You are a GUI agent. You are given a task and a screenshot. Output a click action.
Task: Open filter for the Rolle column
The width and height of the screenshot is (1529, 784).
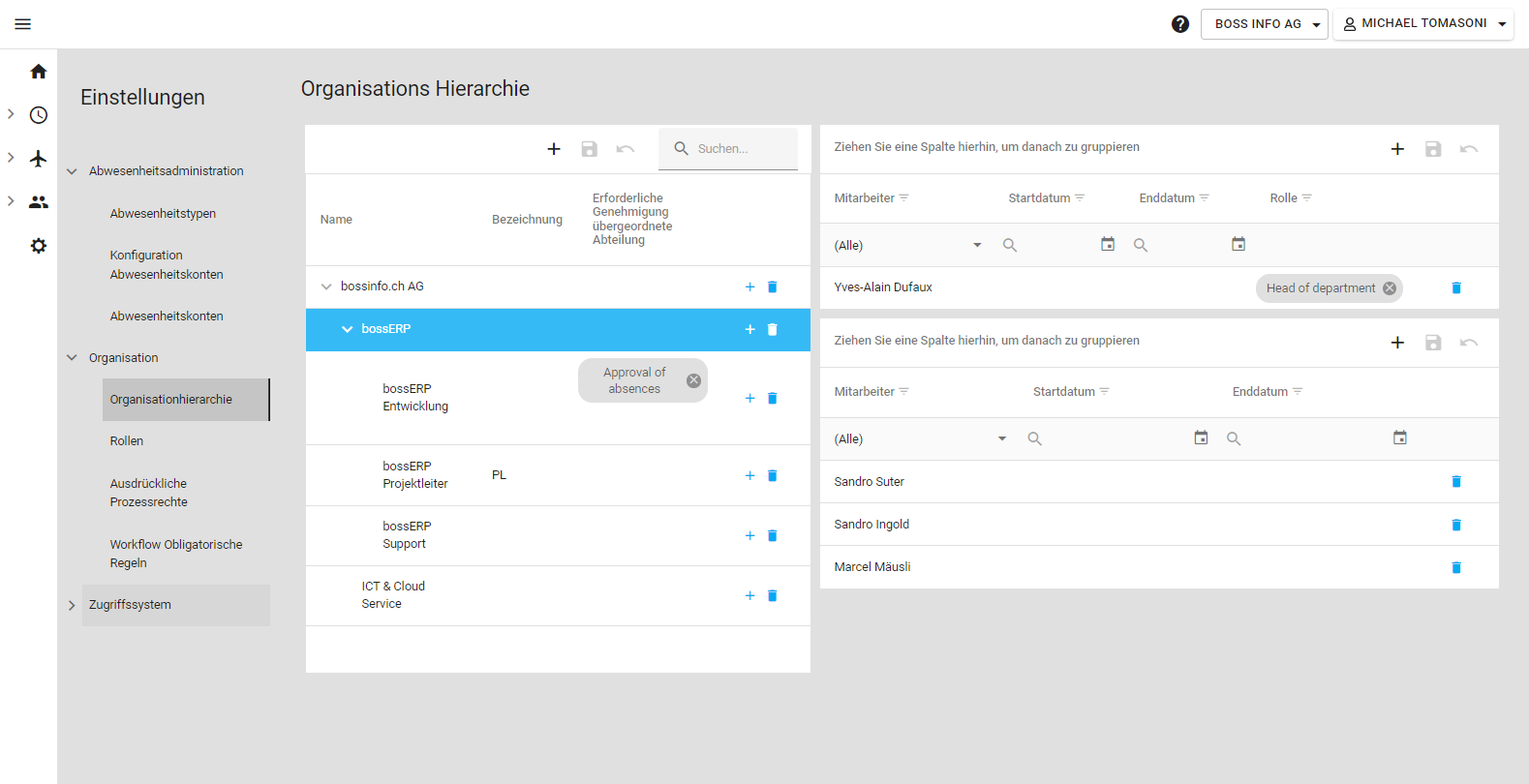coord(1306,197)
